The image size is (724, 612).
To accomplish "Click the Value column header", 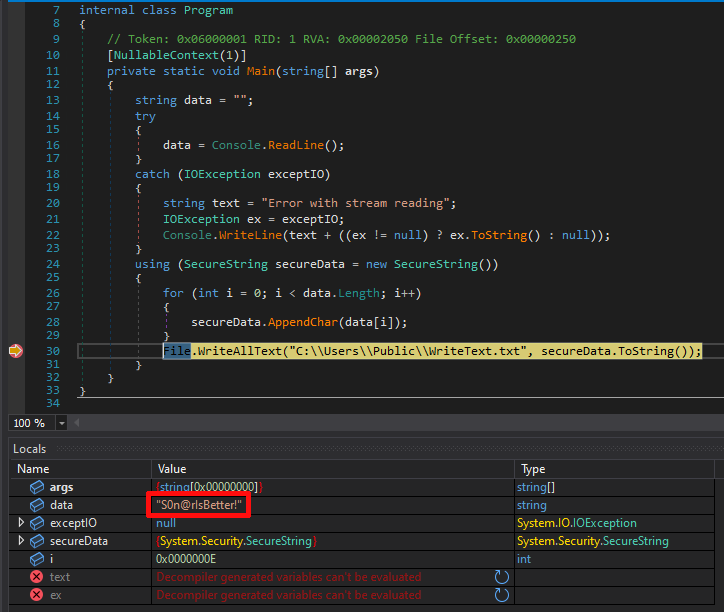I will click(x=173, y=468).
